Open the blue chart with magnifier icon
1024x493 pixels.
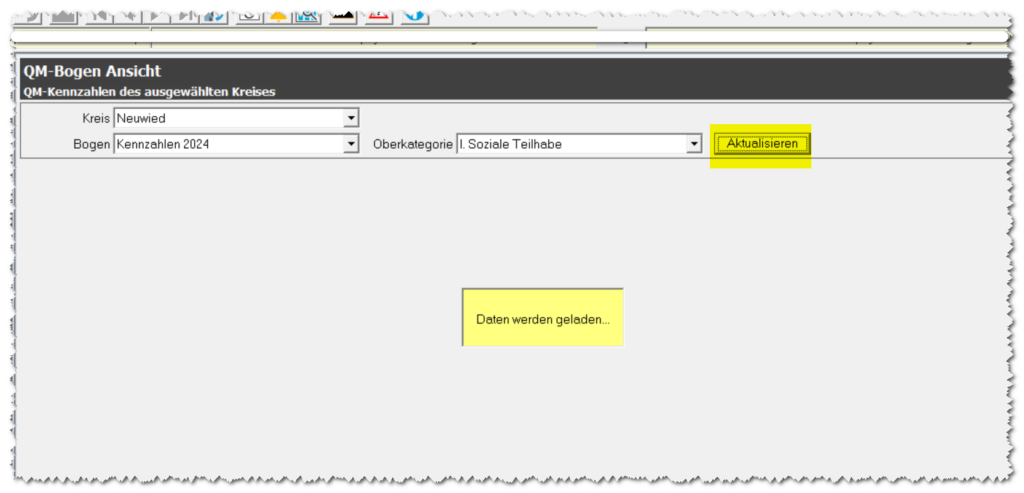click(309, 14)
